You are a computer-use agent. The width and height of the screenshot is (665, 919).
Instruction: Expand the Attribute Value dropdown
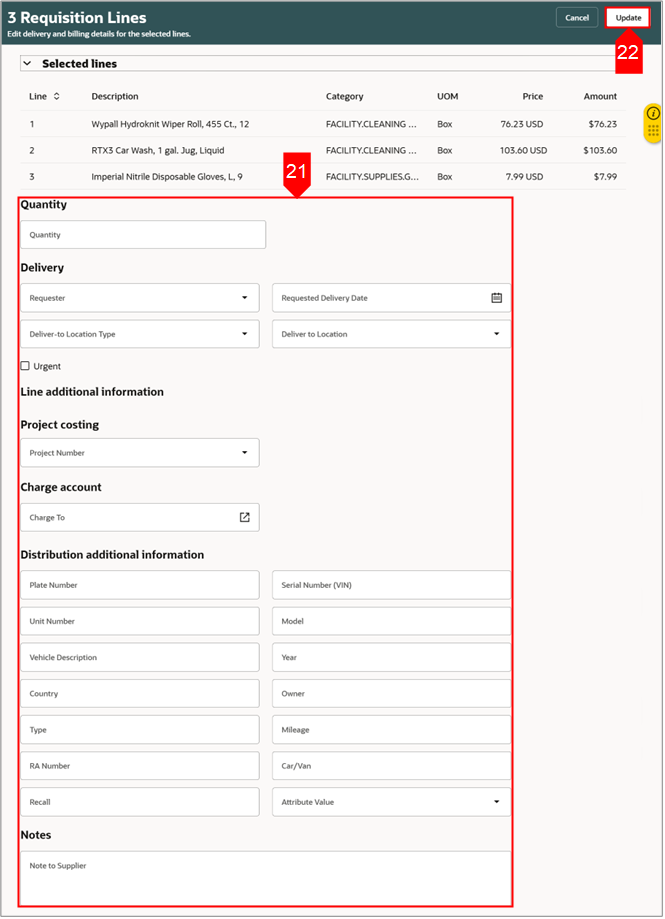496,802
